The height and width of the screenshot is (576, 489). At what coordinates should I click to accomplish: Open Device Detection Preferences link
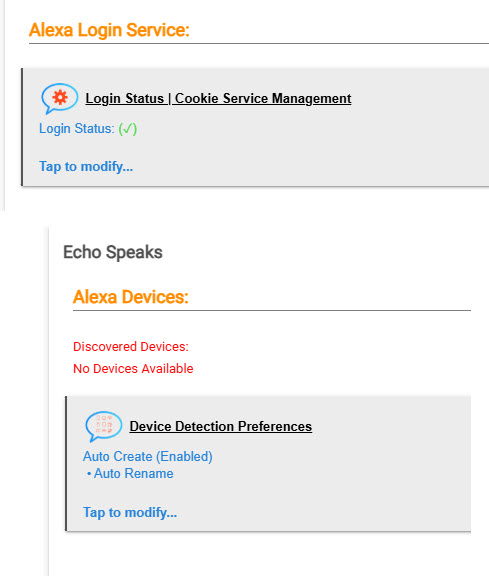coord(220,426)
